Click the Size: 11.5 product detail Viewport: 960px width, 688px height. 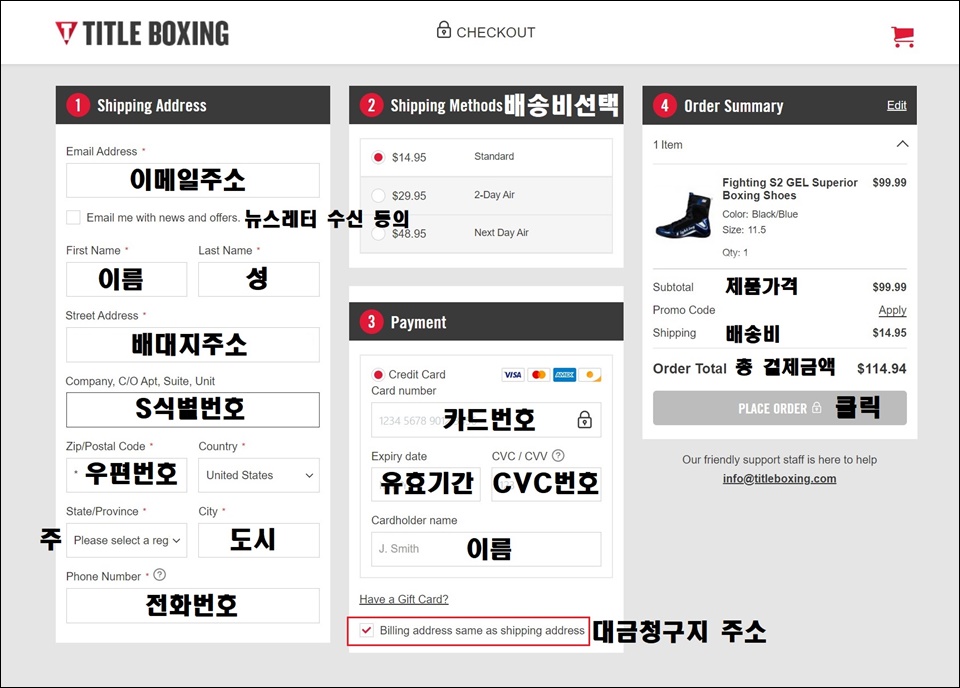744,230
